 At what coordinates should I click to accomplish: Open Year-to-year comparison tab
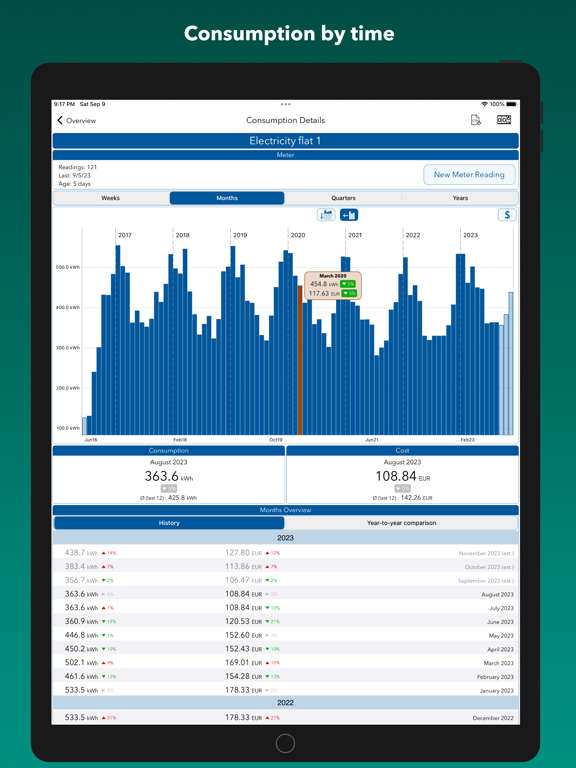point(401,523)
